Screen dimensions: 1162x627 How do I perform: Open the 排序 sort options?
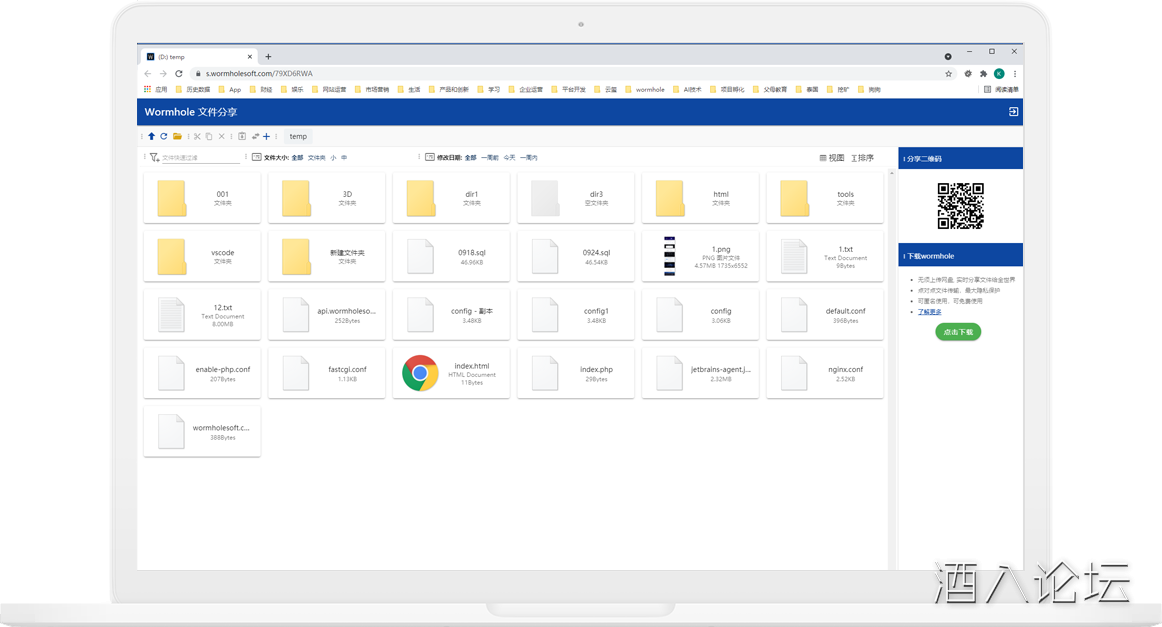(x=862, y=158)
